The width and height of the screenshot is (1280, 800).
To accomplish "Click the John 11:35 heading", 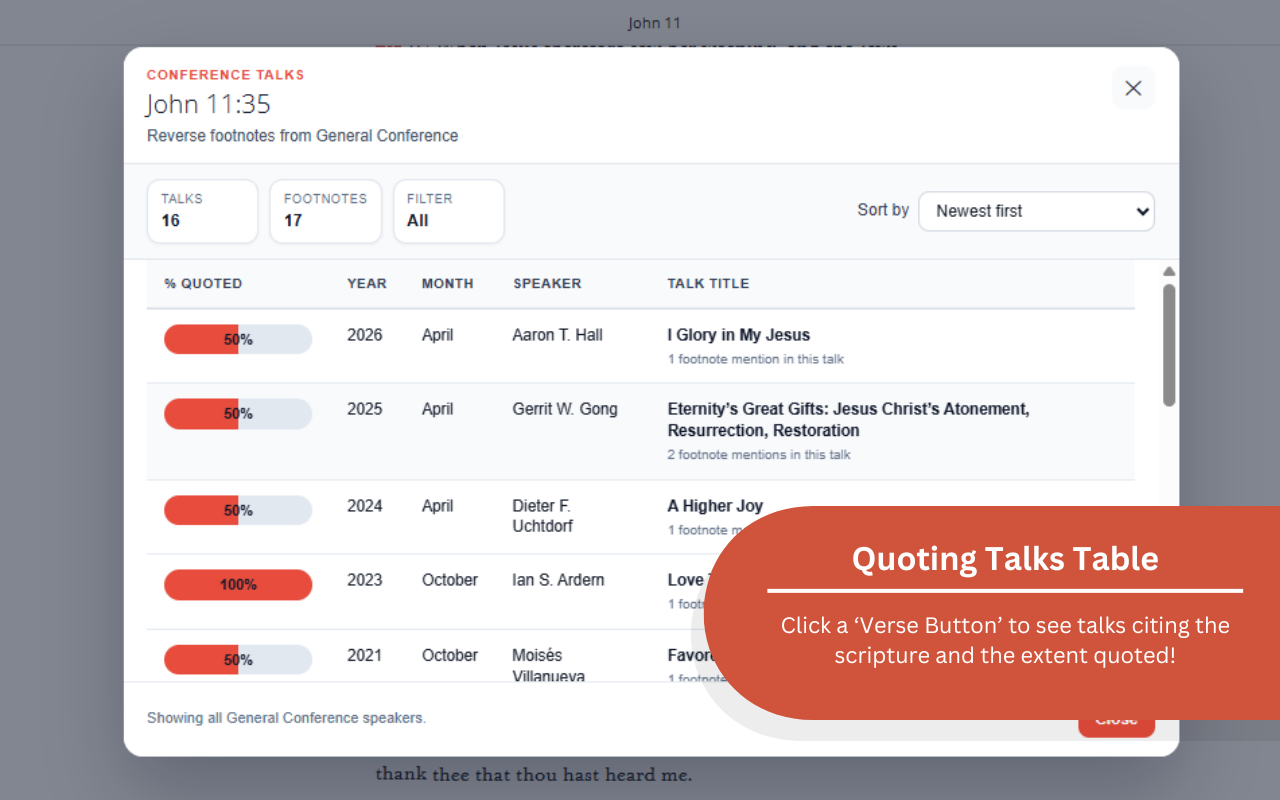I will click(208, 104).
